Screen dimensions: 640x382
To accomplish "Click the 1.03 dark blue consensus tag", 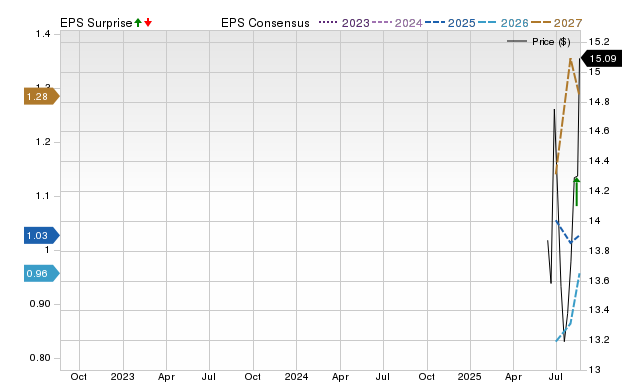I will (x=42, y=235).
